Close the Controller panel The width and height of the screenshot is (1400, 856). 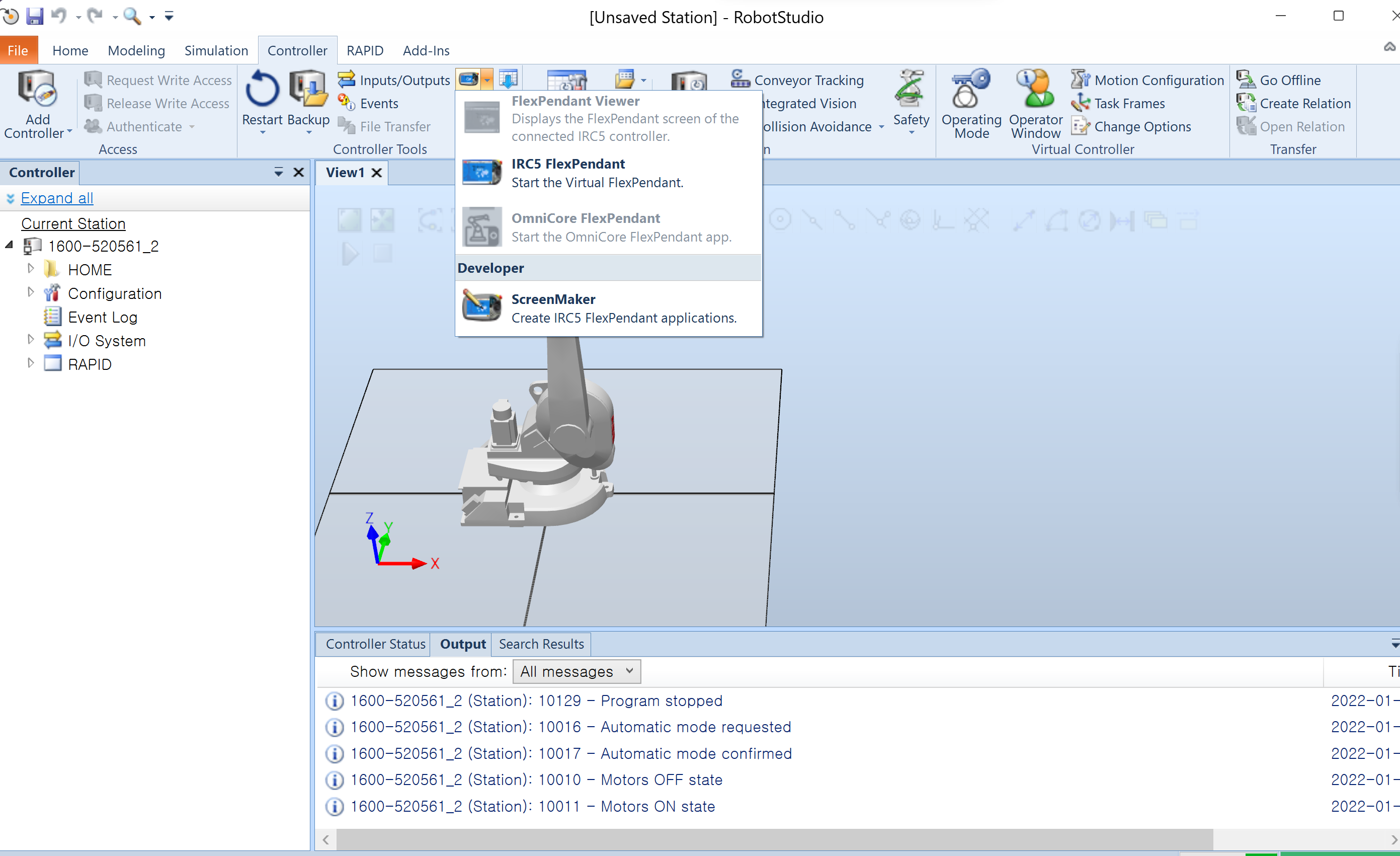tap(298, 172)
